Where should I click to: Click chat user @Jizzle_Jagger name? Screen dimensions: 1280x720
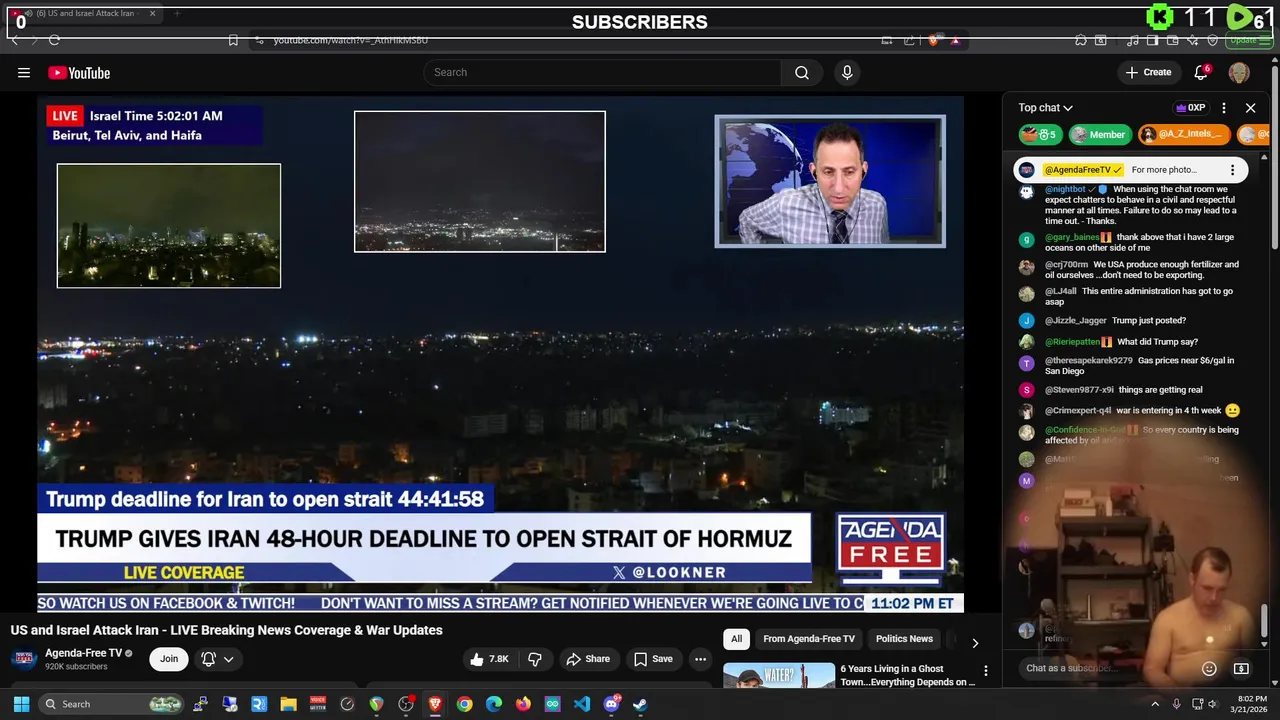1076,320
